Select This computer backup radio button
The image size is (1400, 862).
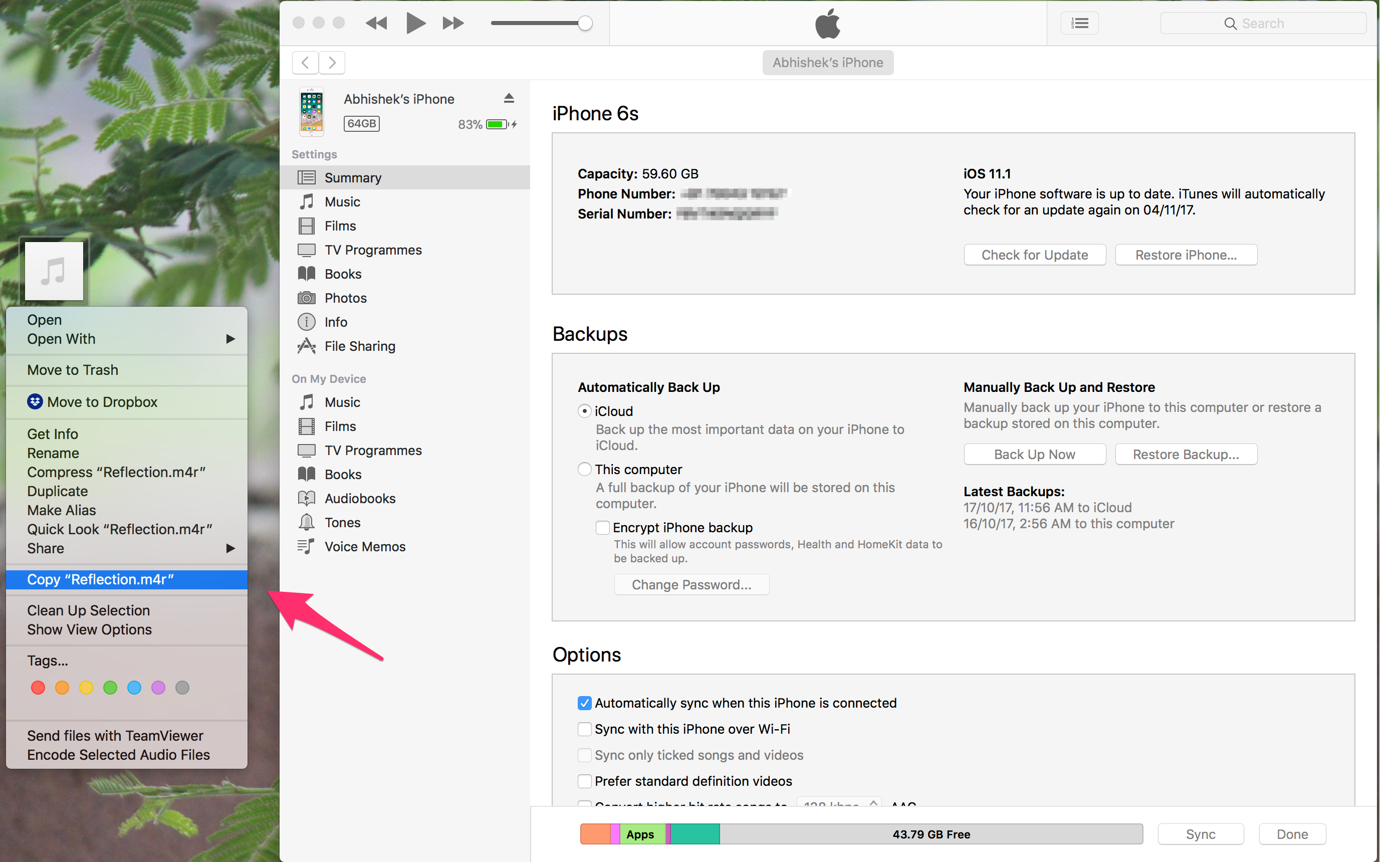584,469
